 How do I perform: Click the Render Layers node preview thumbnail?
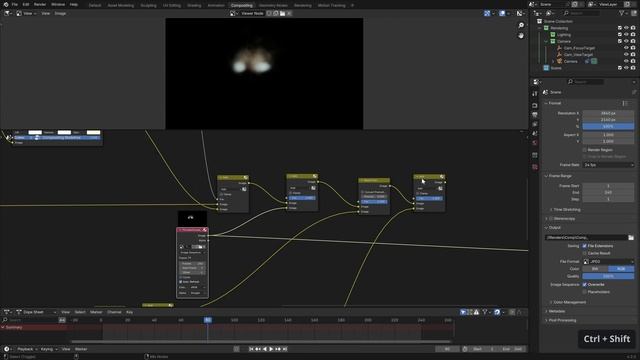point(192,218)
